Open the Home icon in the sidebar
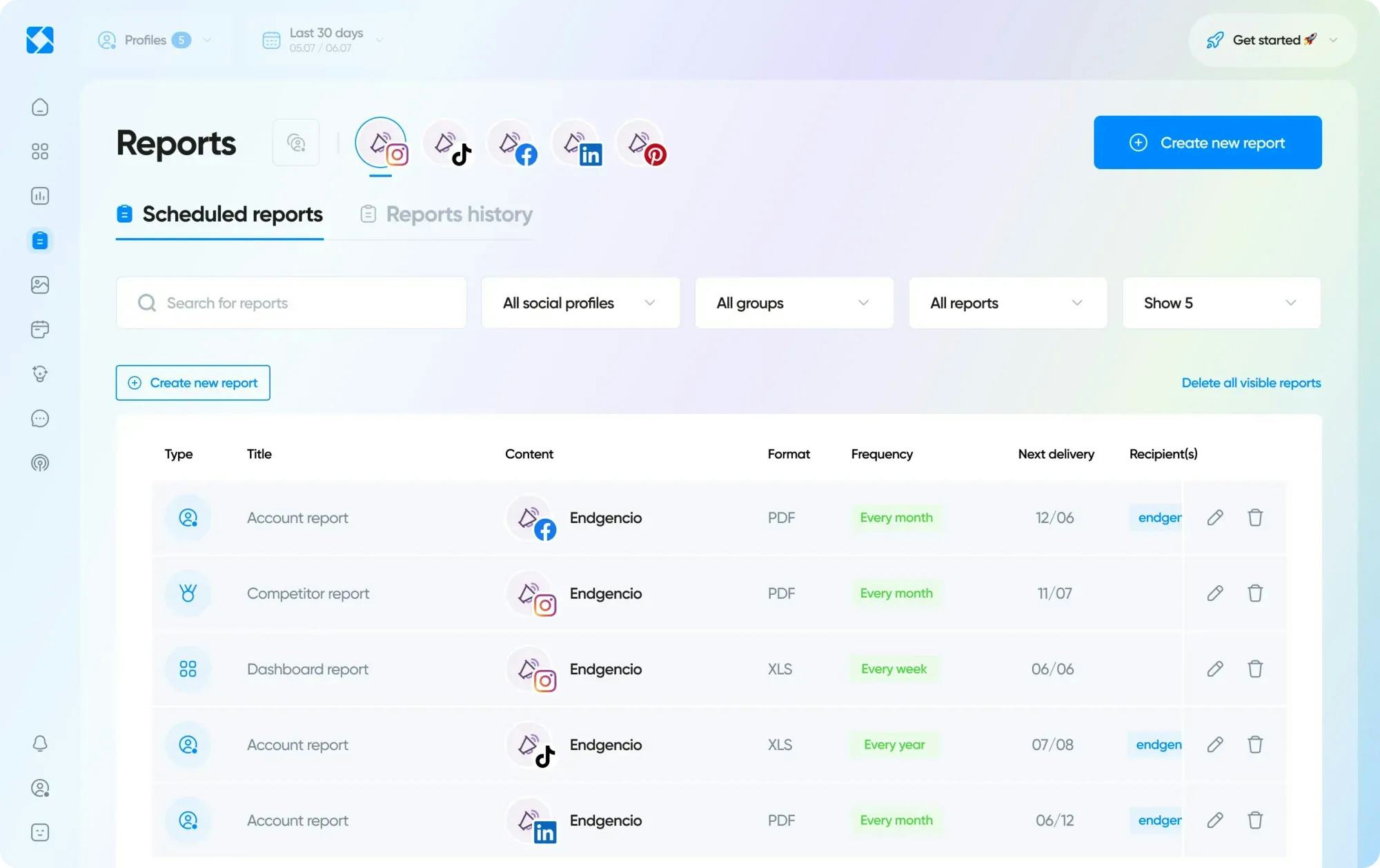Image resolution: width=1380 pixels, height=868 pixels. (x=39, y=107)
